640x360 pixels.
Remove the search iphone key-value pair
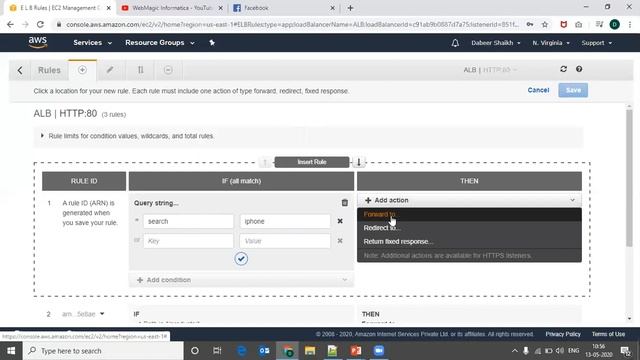340,221
